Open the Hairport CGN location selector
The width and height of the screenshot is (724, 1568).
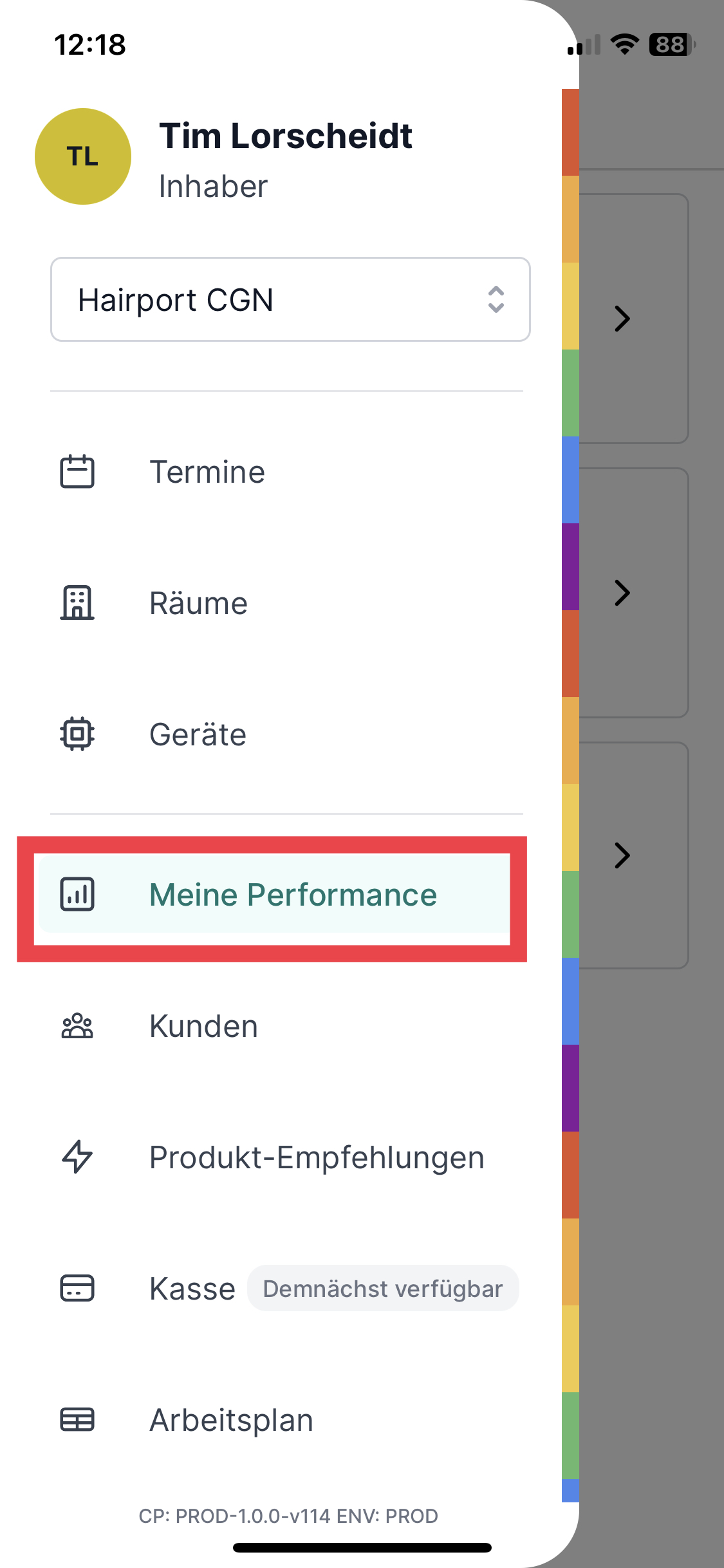click(290, 299)
